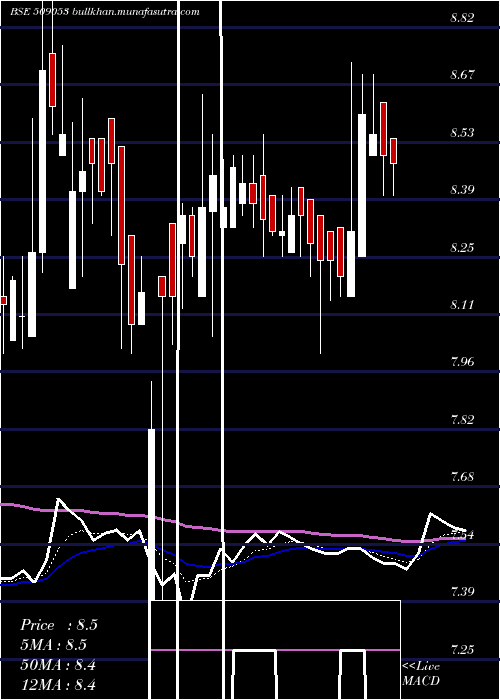Click the 8.82 price axis label
Image resolution: width=500 pixels, height=700 pixels.
coord(462,18)
